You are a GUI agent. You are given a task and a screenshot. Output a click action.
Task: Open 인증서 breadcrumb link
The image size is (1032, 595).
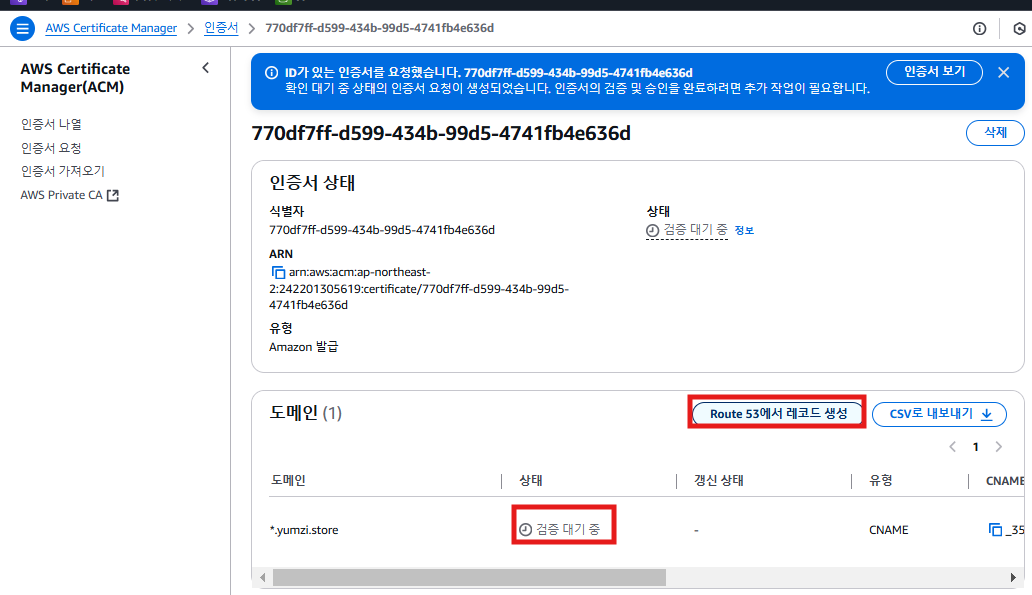pyautogui.click(x=220, y=28)
